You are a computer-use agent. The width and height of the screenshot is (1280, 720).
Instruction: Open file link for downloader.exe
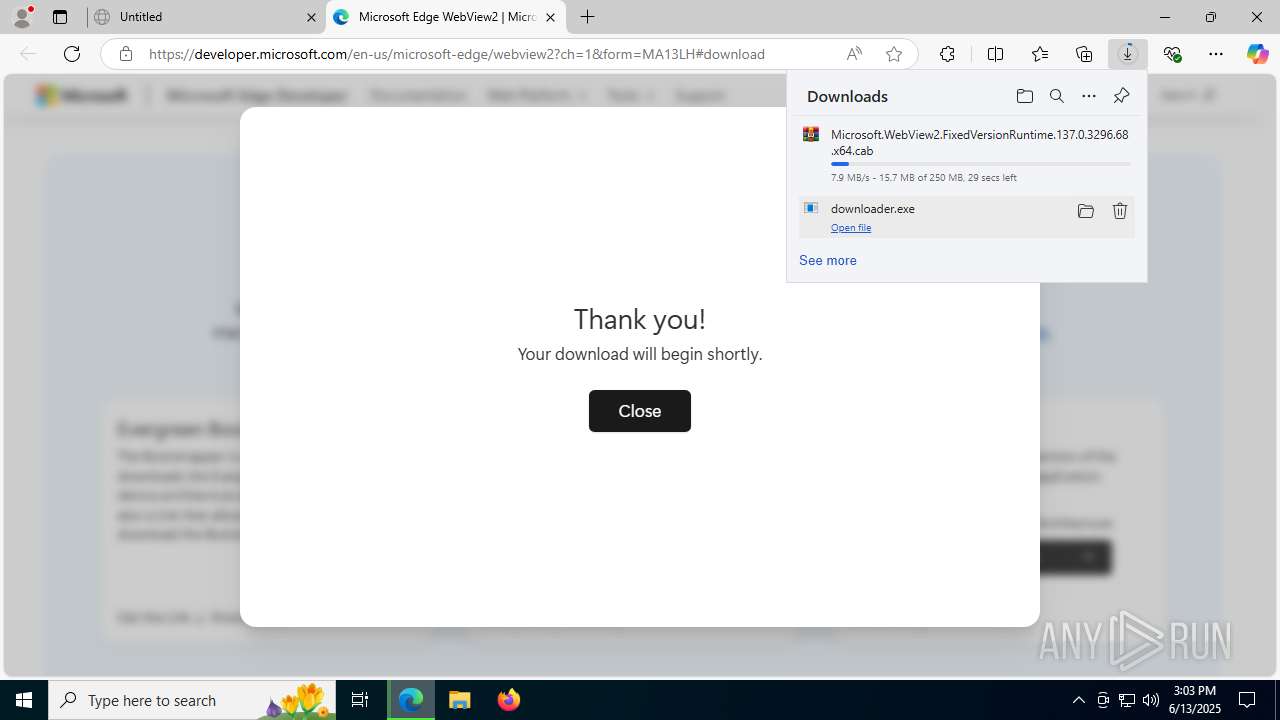tap(851, 228)
